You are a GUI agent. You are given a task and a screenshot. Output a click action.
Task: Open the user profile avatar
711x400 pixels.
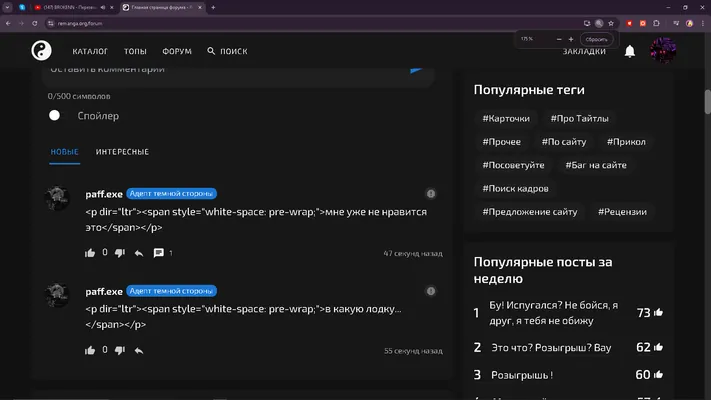coord(663,50)
